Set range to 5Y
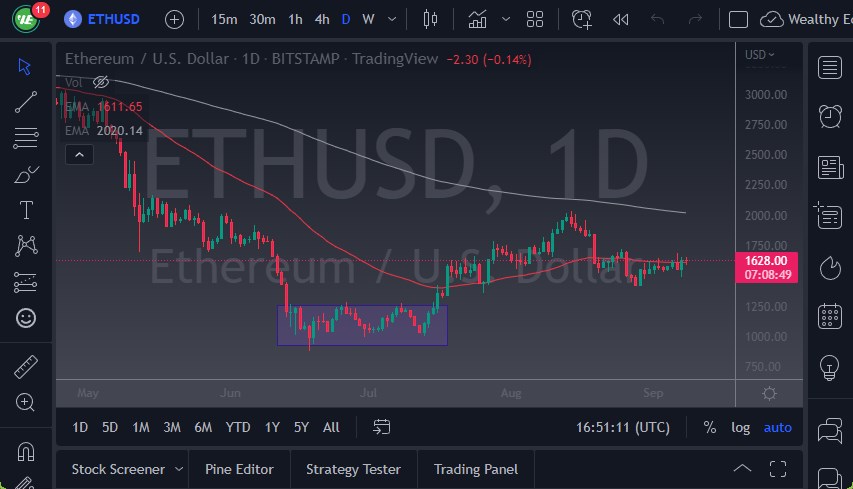Image resolution: width=853 pixels, height=489 pixels. tap(301, 428)
